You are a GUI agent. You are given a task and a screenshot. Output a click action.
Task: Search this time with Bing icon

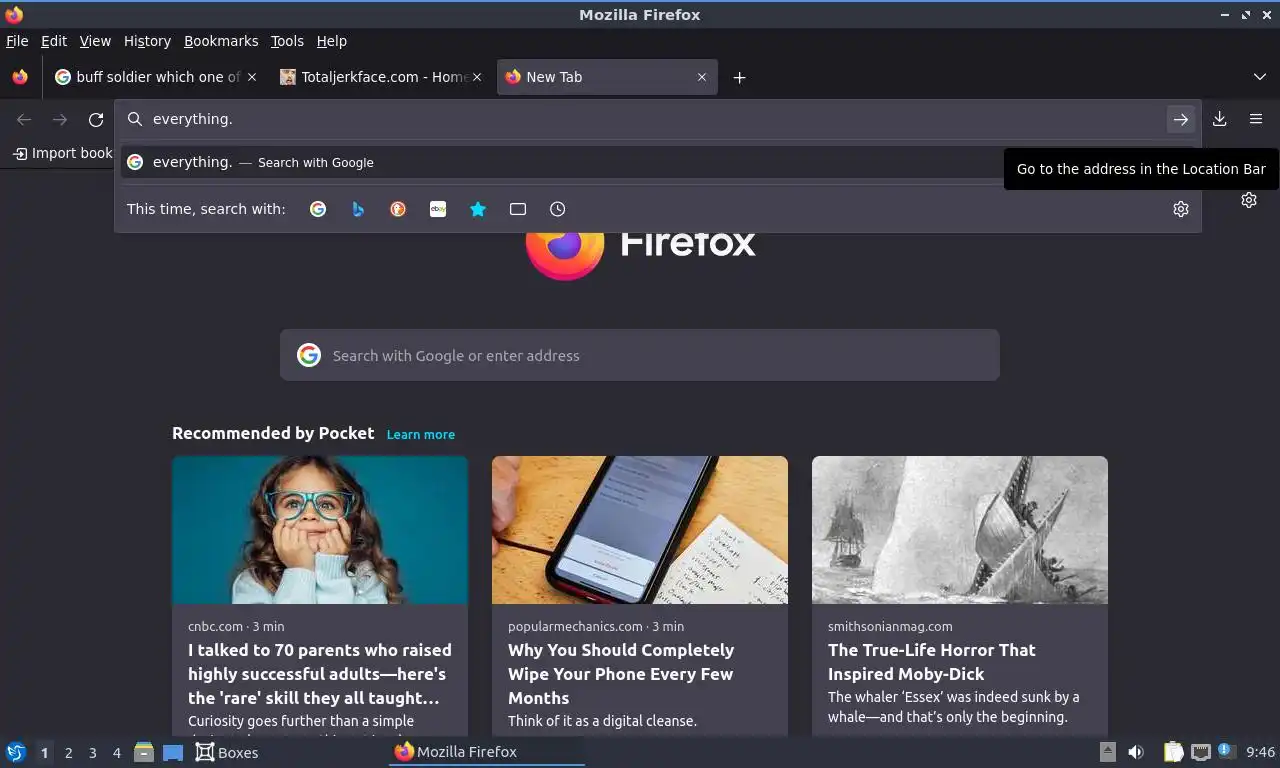tap(358, 209)
